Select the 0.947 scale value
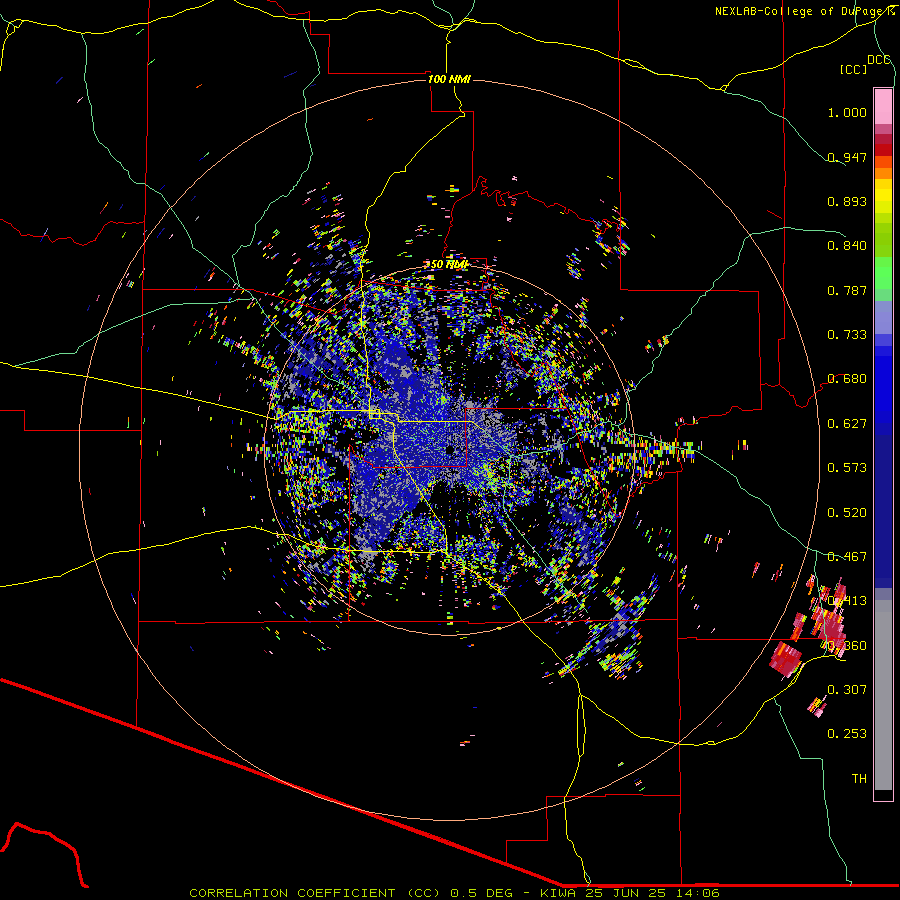The width and height of the screenshot is (900, 900). (x=847, y=157)
